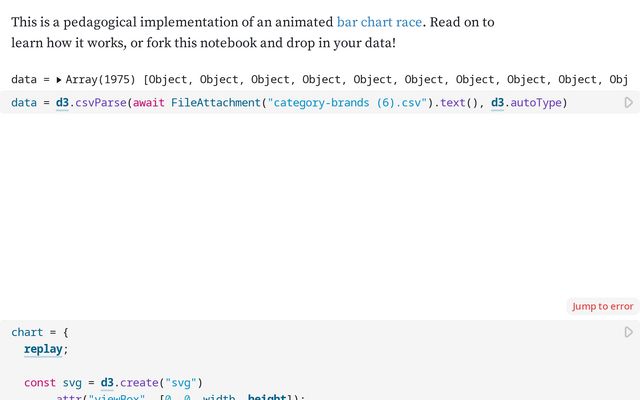This screenshot has height=400, width=640.
Task: Click the "viewBox" attribute string
Action: [x=115, y=398]
